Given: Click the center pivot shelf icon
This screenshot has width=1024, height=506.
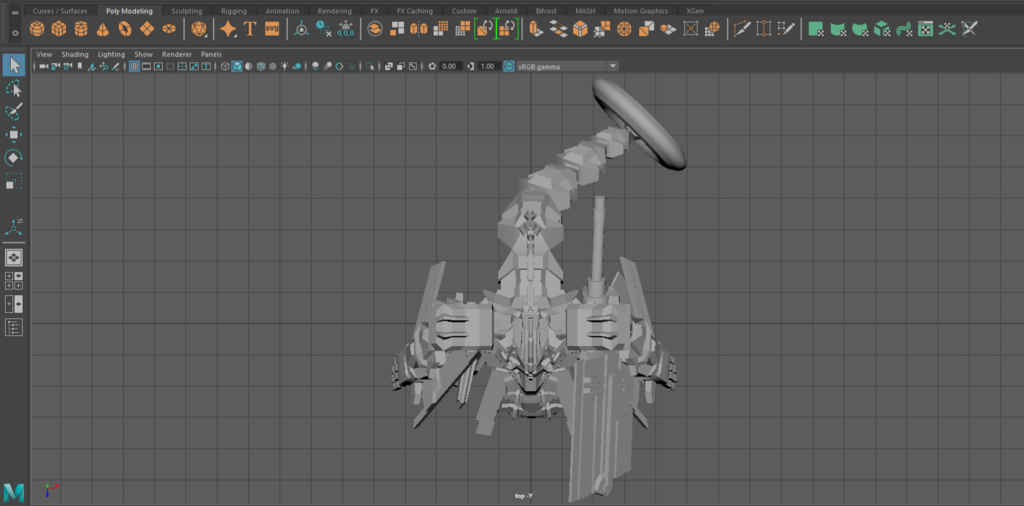Looking at the screenshot, I should click(301, 29).
